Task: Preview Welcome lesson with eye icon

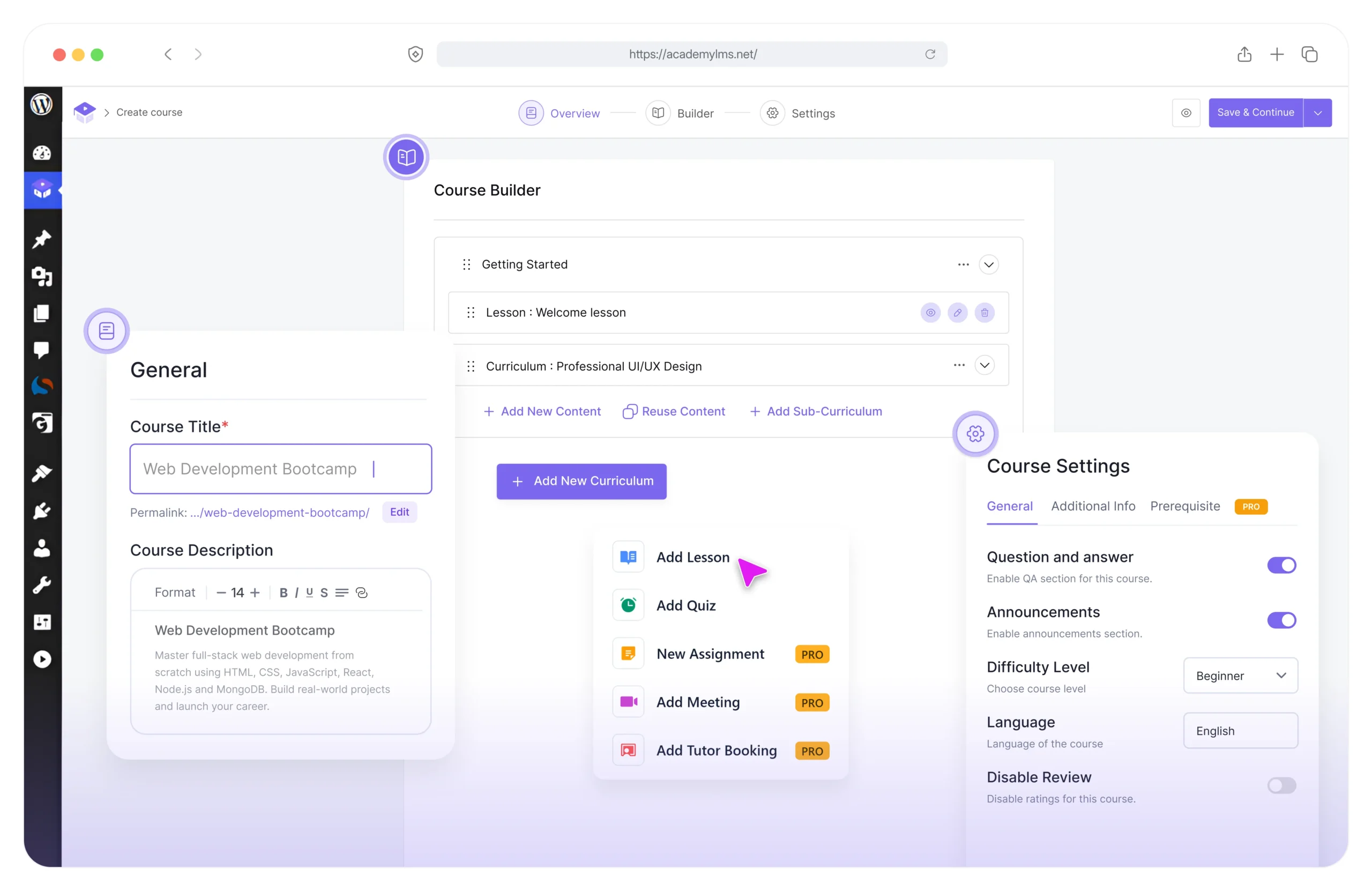Action: (x=930, y=313)
